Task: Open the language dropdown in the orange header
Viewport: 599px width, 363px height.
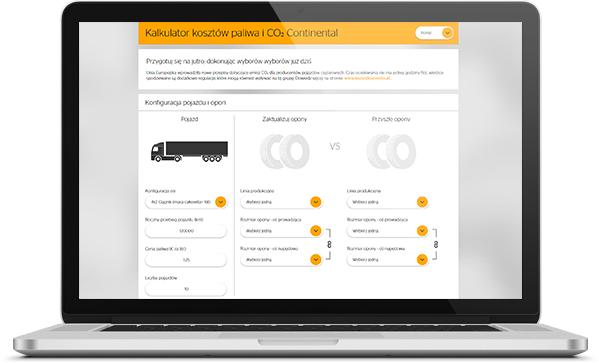Action: [x=434, y=33]
